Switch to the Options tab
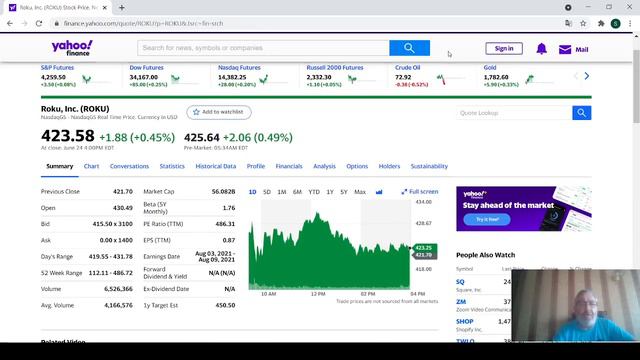640x360 pixels. [357, 166]
